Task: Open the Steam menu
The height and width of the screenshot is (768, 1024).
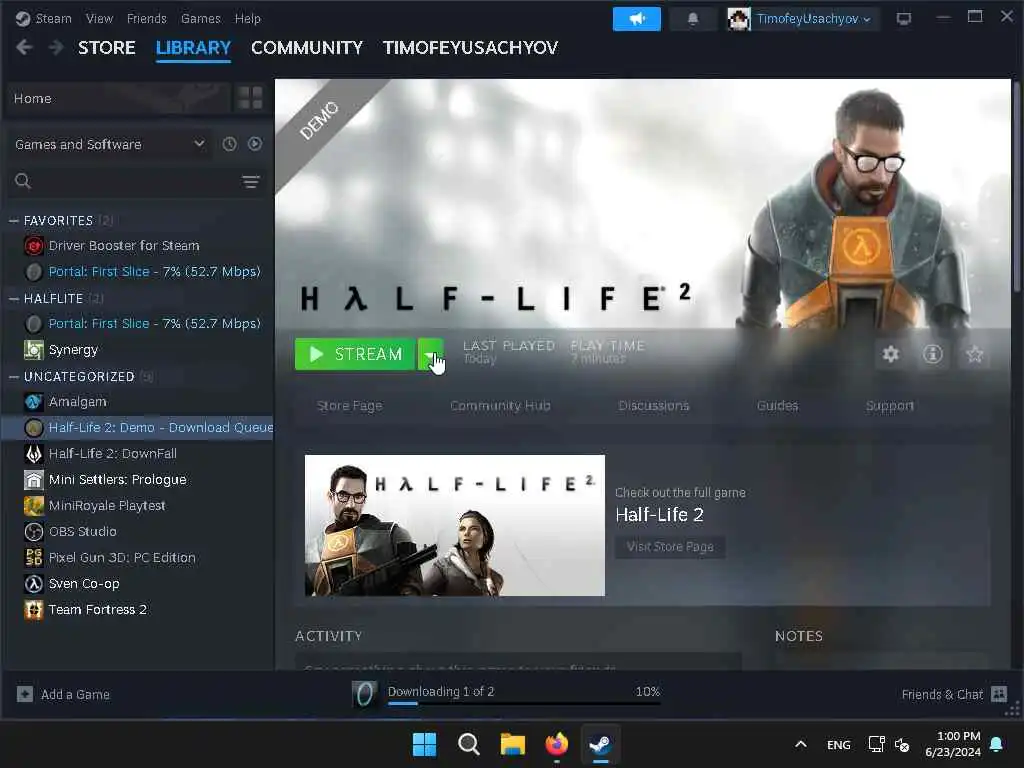Action: click(x=54, y=18)
